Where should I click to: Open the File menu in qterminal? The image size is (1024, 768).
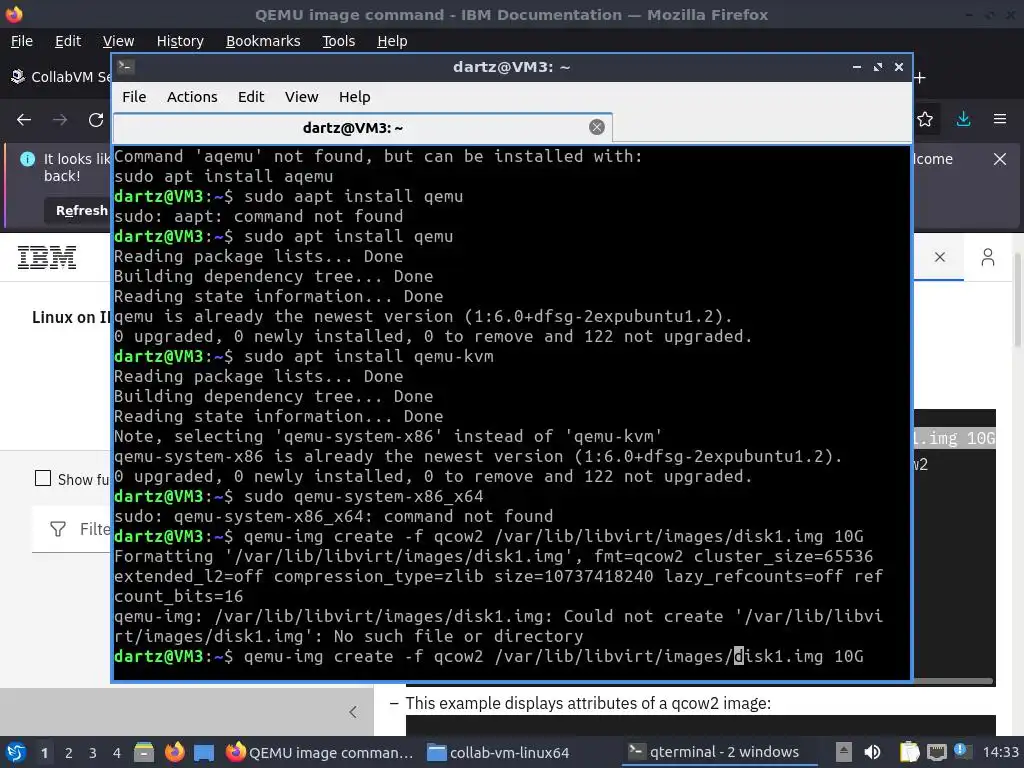[x=134, y=97]
